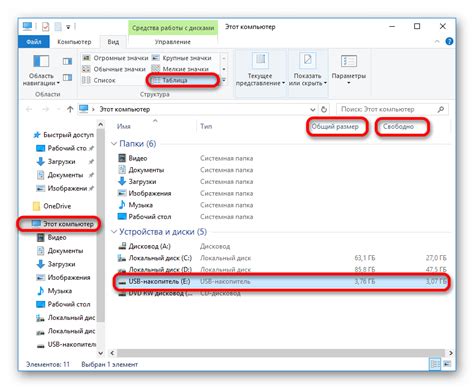Open pinned Документы in Quick access
This screenshot has width=474, height=389.
(x=65, y=175)
